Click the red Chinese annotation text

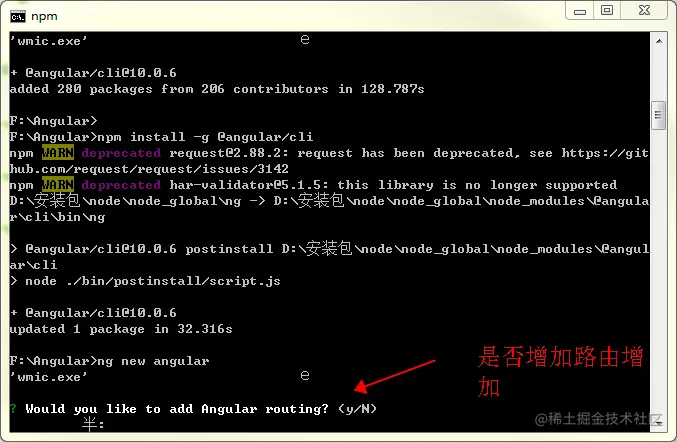tap(561, 371)
